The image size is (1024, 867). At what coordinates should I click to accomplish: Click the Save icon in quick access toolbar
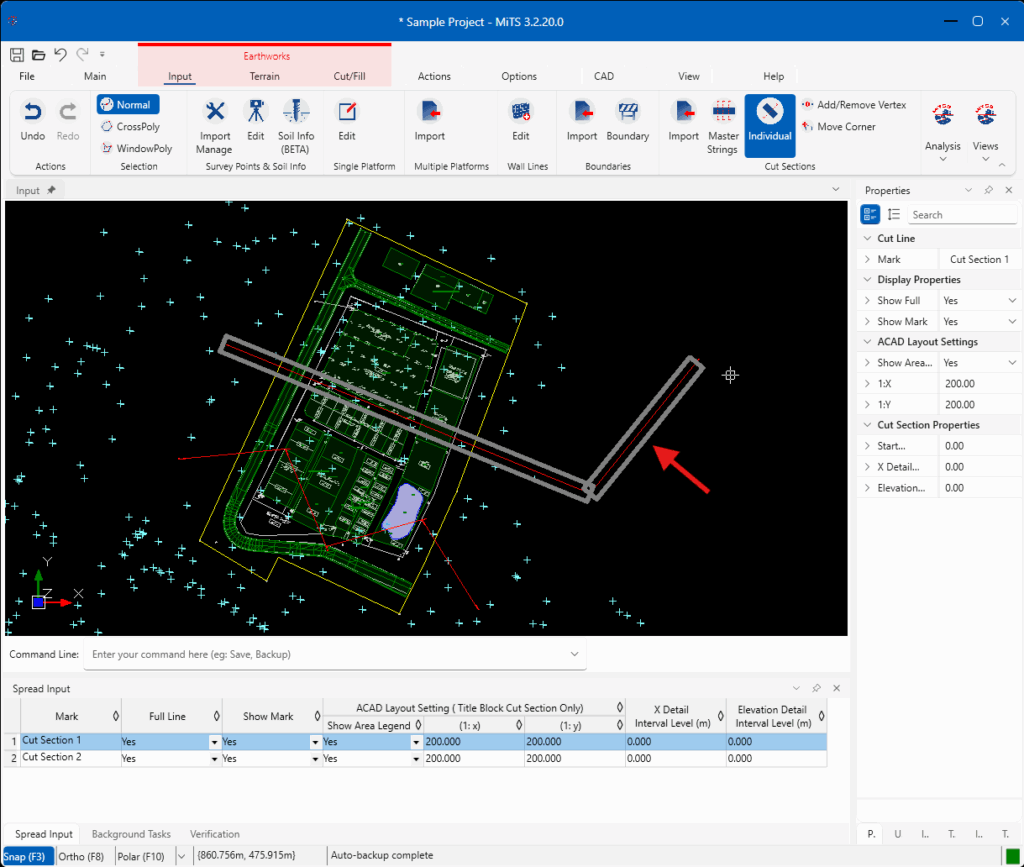pos(17,55)
